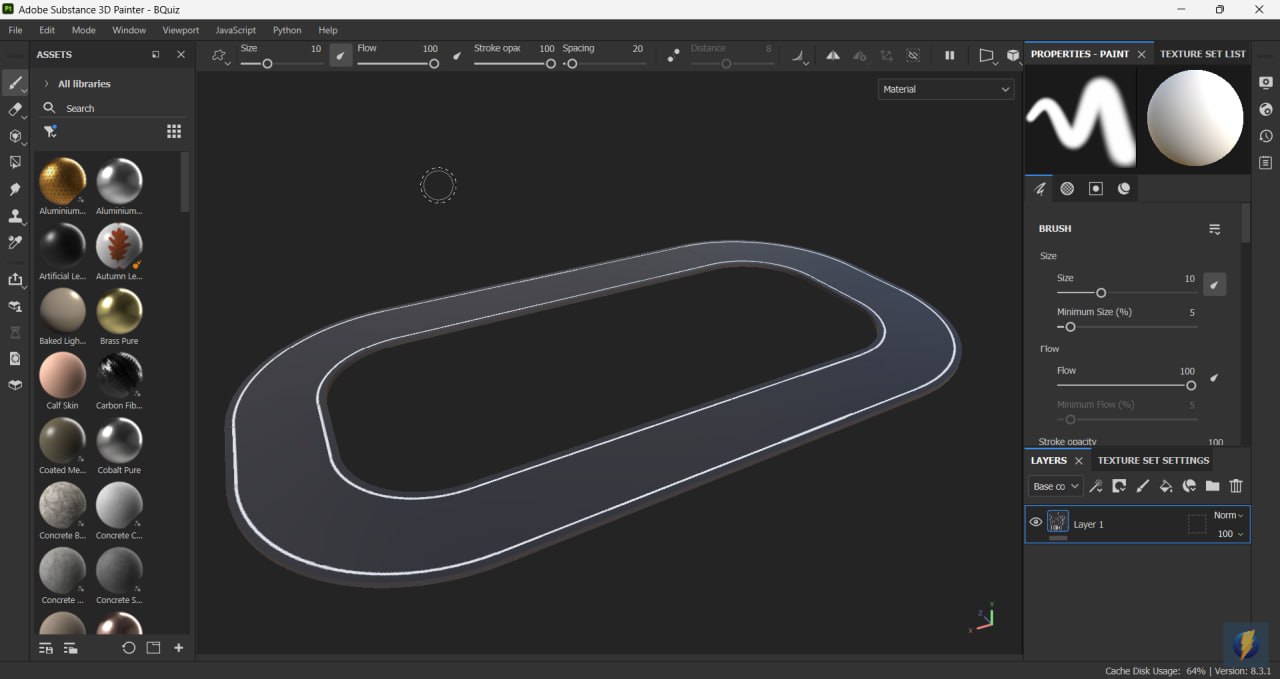The image size is (1280, 679).
Task: Open the Viewport menu
Action: click(x=180, y=30)
